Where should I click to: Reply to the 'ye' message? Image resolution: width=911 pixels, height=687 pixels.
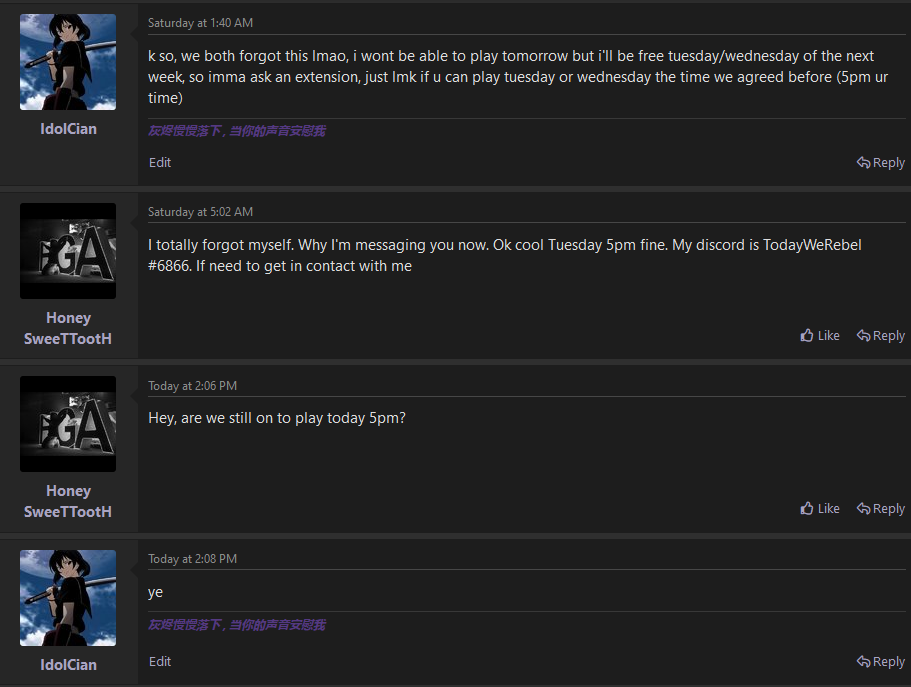[881, 662]
